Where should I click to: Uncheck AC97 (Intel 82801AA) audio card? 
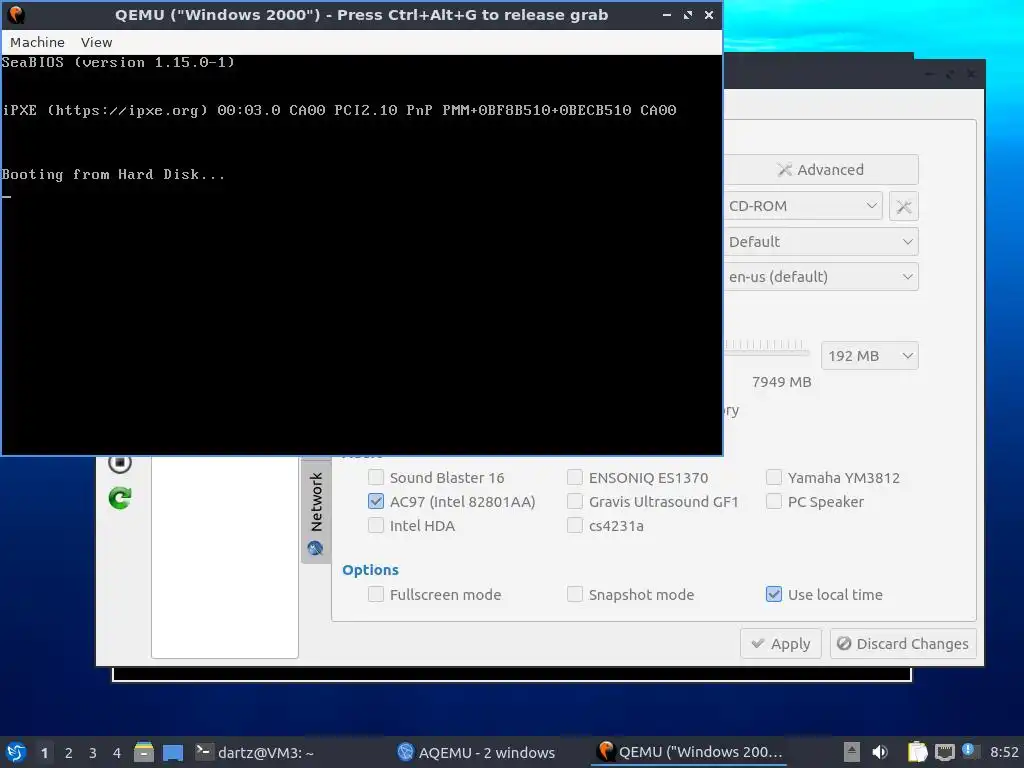coord(376,502)
